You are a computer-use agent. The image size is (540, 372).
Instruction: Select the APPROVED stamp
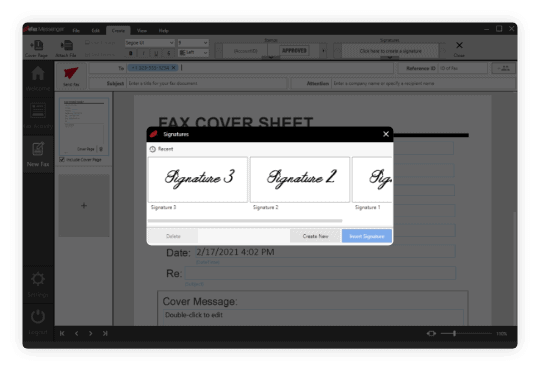click(x=294, y=51)
